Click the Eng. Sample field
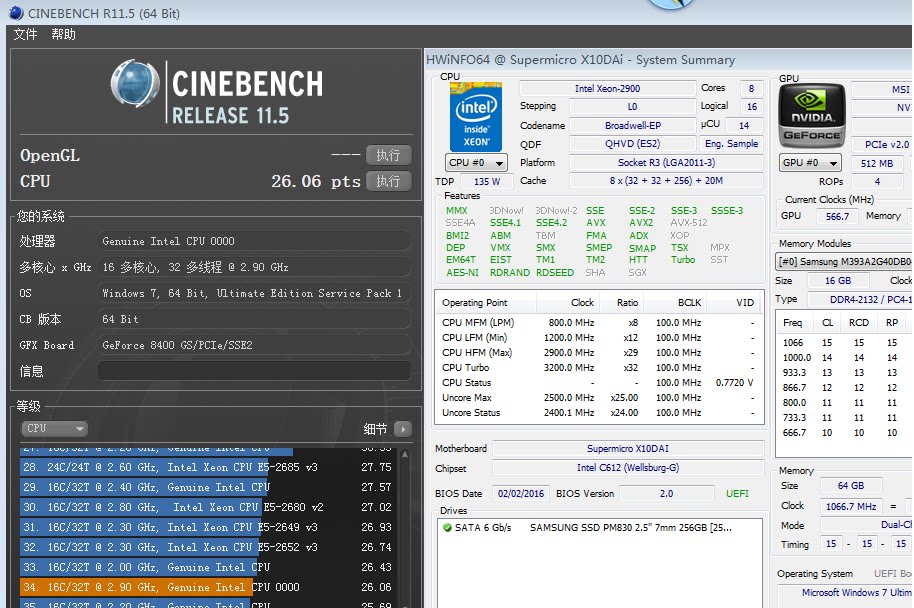 point(731,144)
